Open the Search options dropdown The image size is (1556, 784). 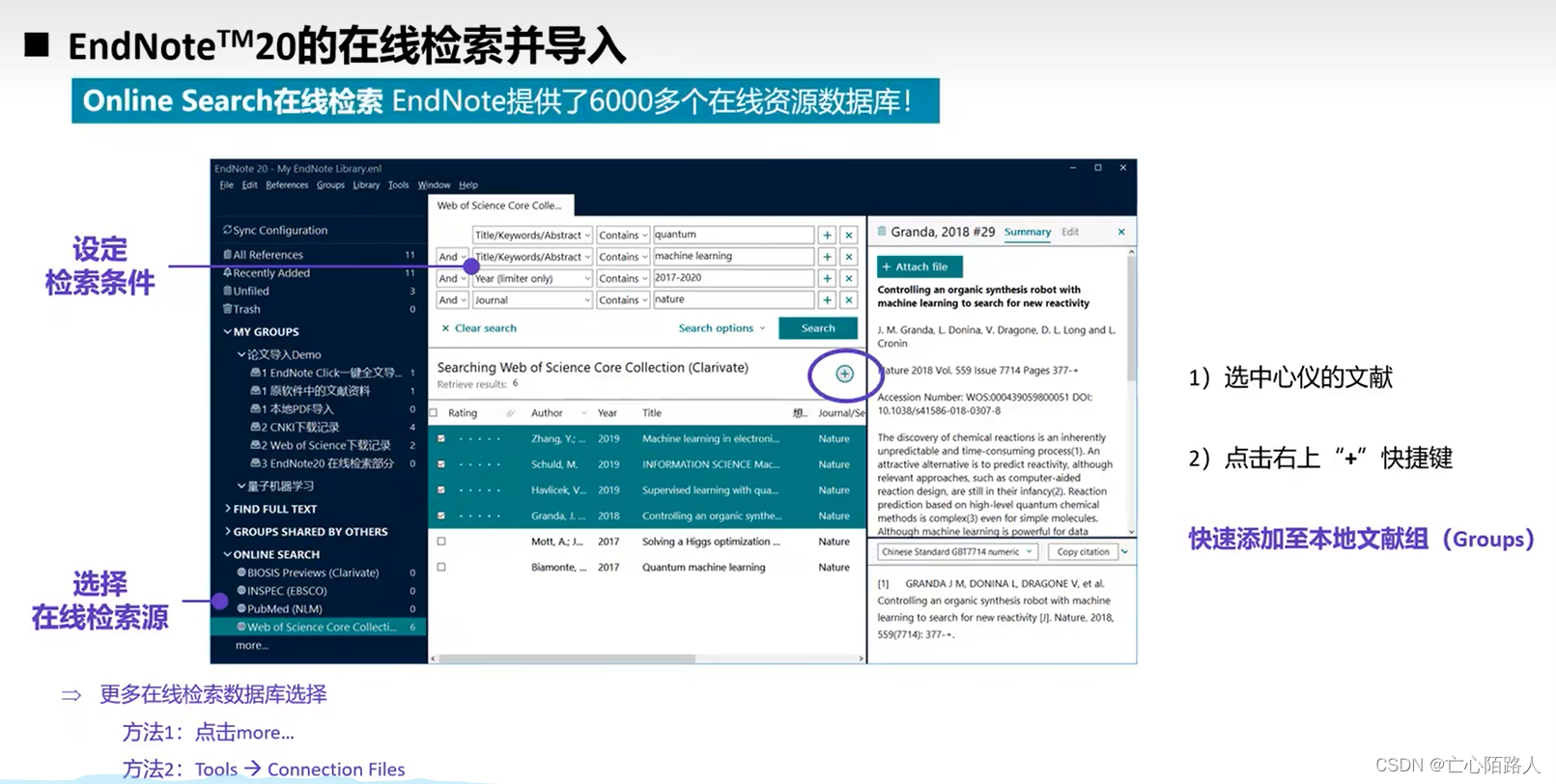[721, 328]
